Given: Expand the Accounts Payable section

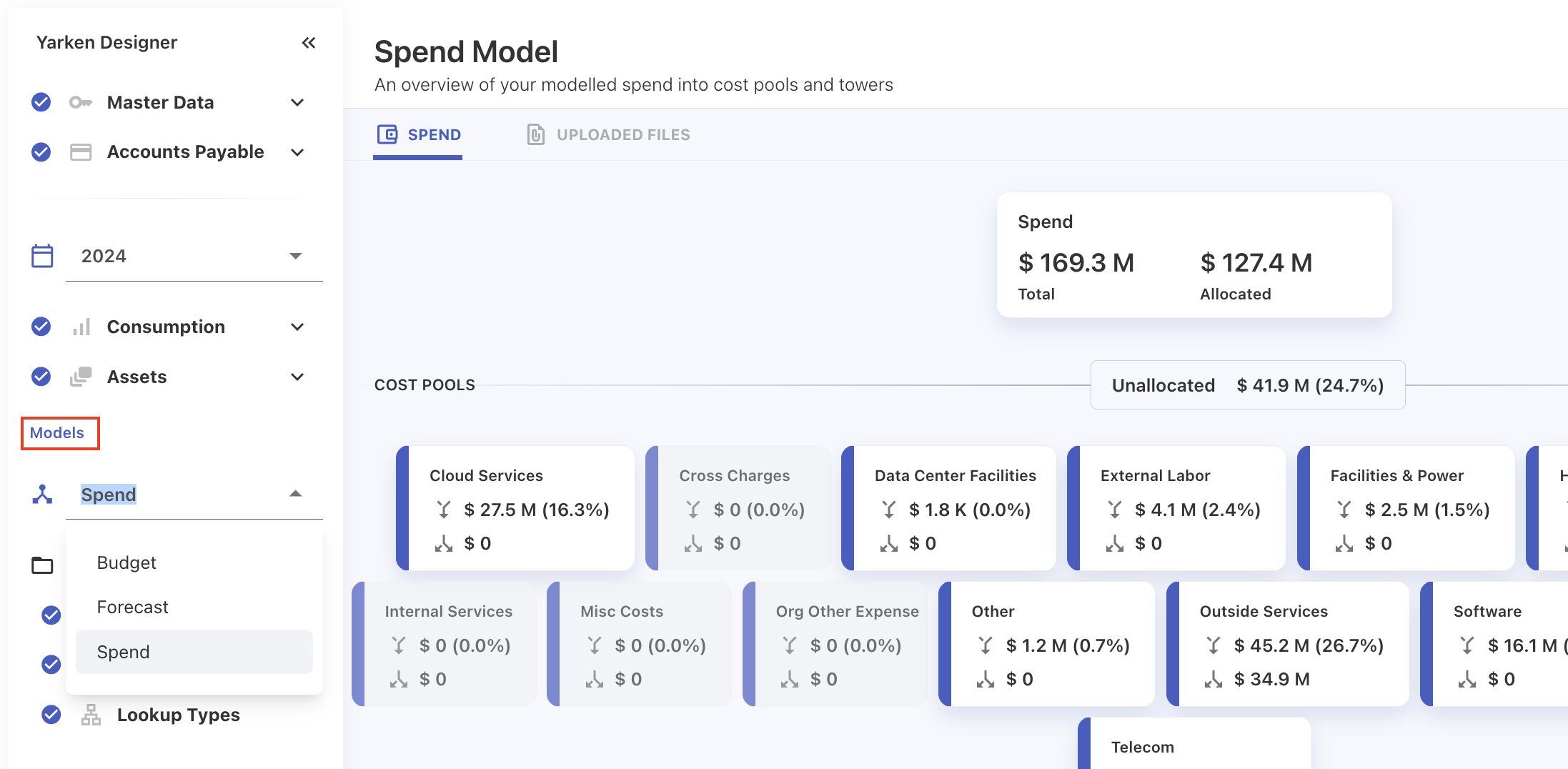Looking at the screenshot, I should (x=297, y=152).
